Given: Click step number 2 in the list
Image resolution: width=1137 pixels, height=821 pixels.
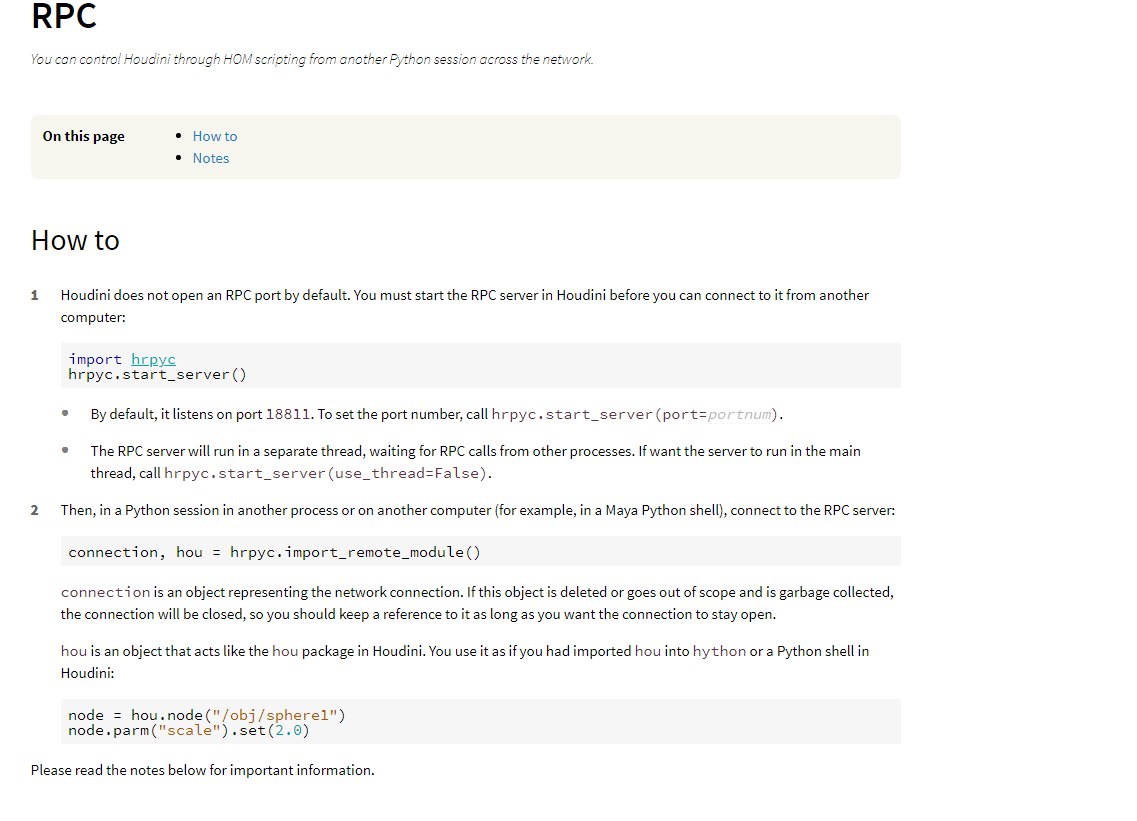Looking at the screenshot, I should [35, 510].
